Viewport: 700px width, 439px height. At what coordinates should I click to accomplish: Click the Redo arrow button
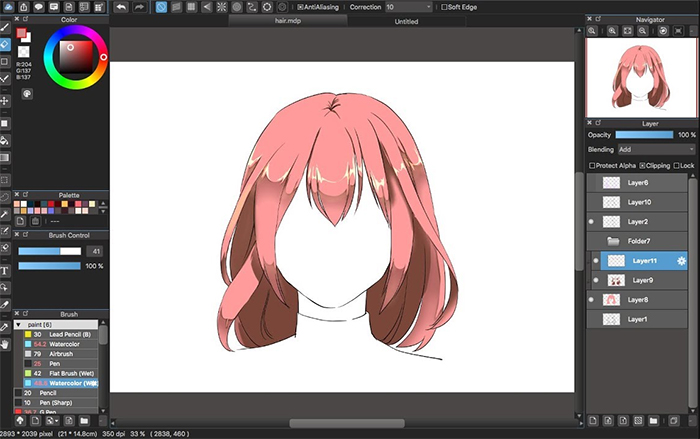[x=139, y=7]
